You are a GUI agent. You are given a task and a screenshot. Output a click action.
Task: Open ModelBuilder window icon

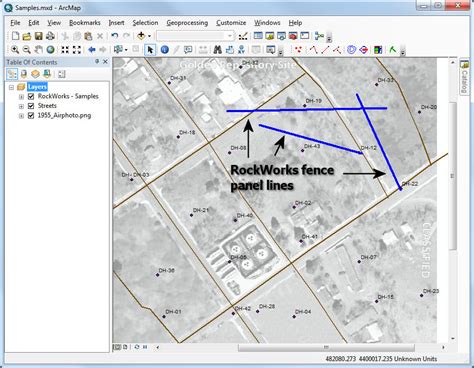[x=319, y=36]
